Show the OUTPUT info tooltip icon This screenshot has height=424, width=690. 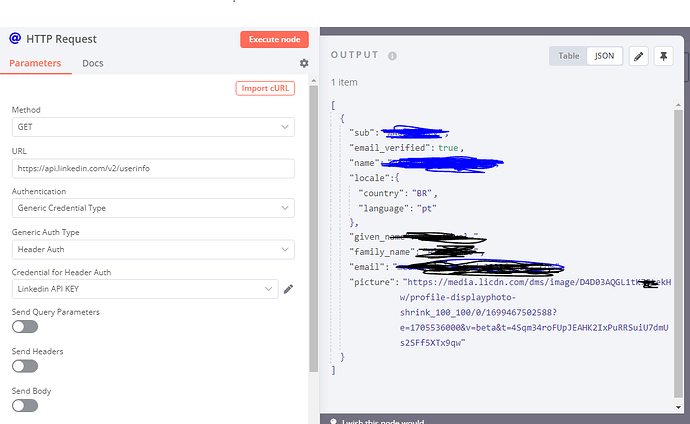click(x=393, y=56)
